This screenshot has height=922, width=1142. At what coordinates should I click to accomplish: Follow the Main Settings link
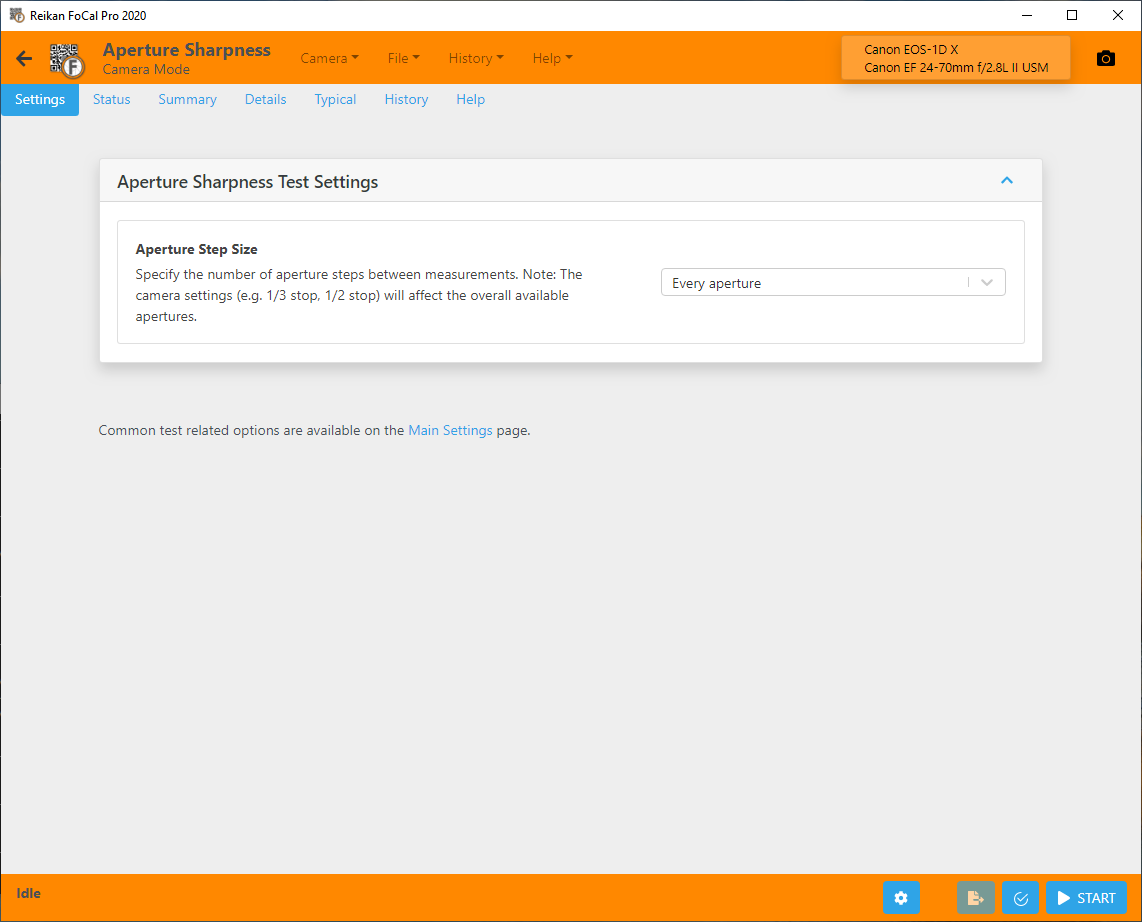tap(450, 431)
